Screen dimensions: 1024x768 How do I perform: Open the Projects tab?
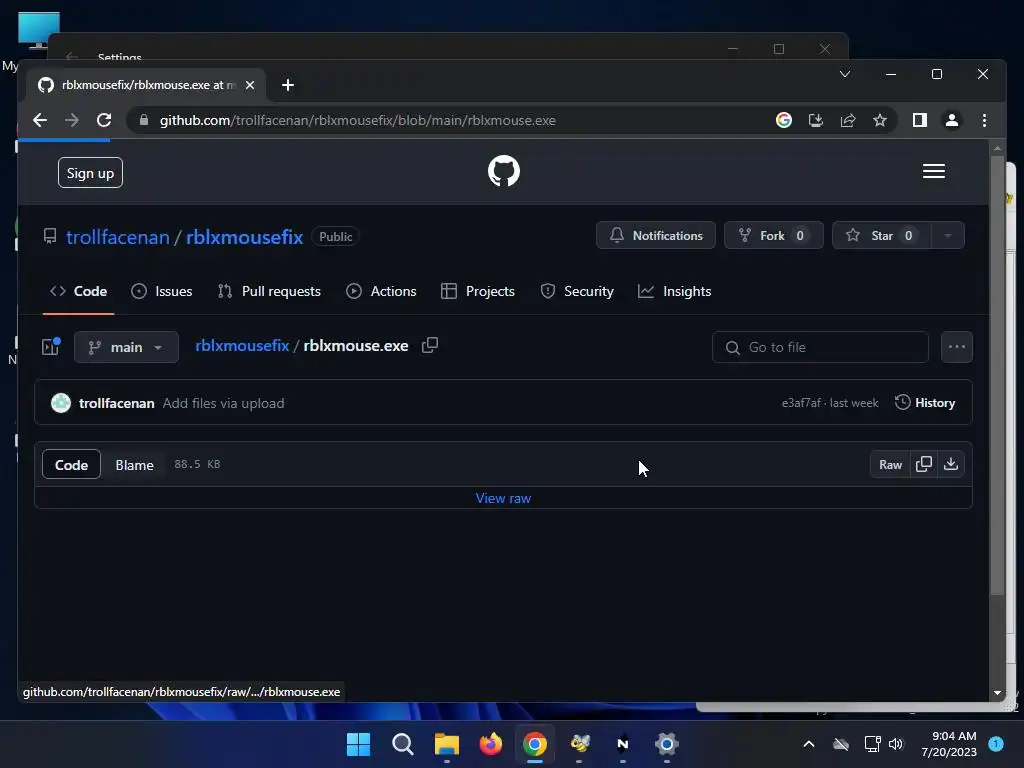click(x=478, y=291)
